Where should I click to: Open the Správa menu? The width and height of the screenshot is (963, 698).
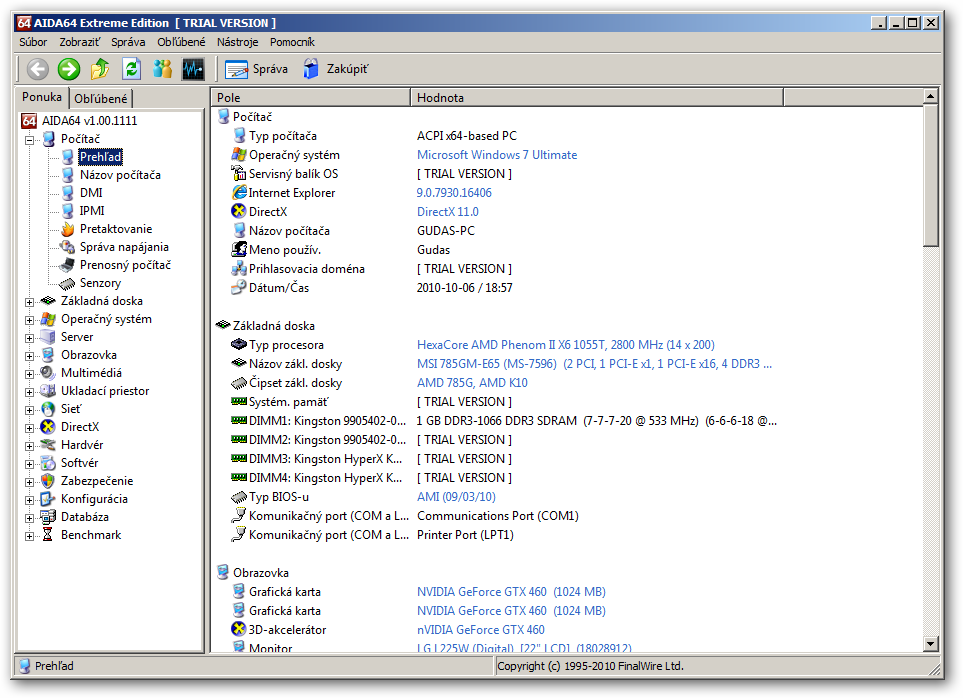click(128, 42)
